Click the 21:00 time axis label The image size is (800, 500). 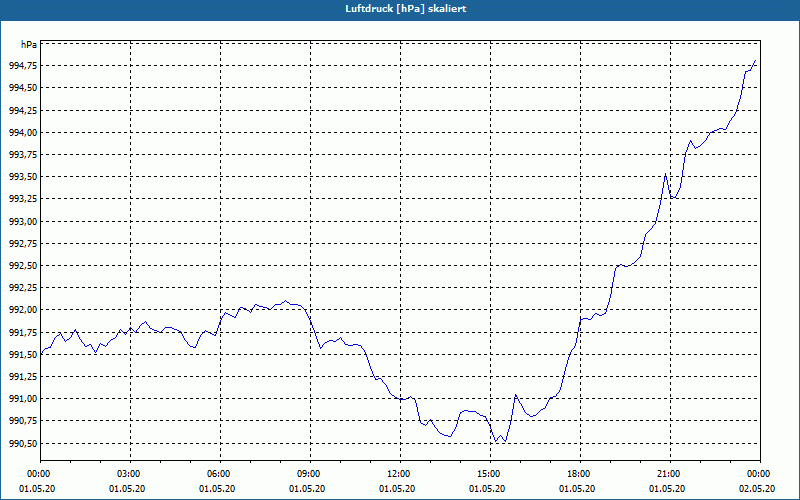pos(670,474)
